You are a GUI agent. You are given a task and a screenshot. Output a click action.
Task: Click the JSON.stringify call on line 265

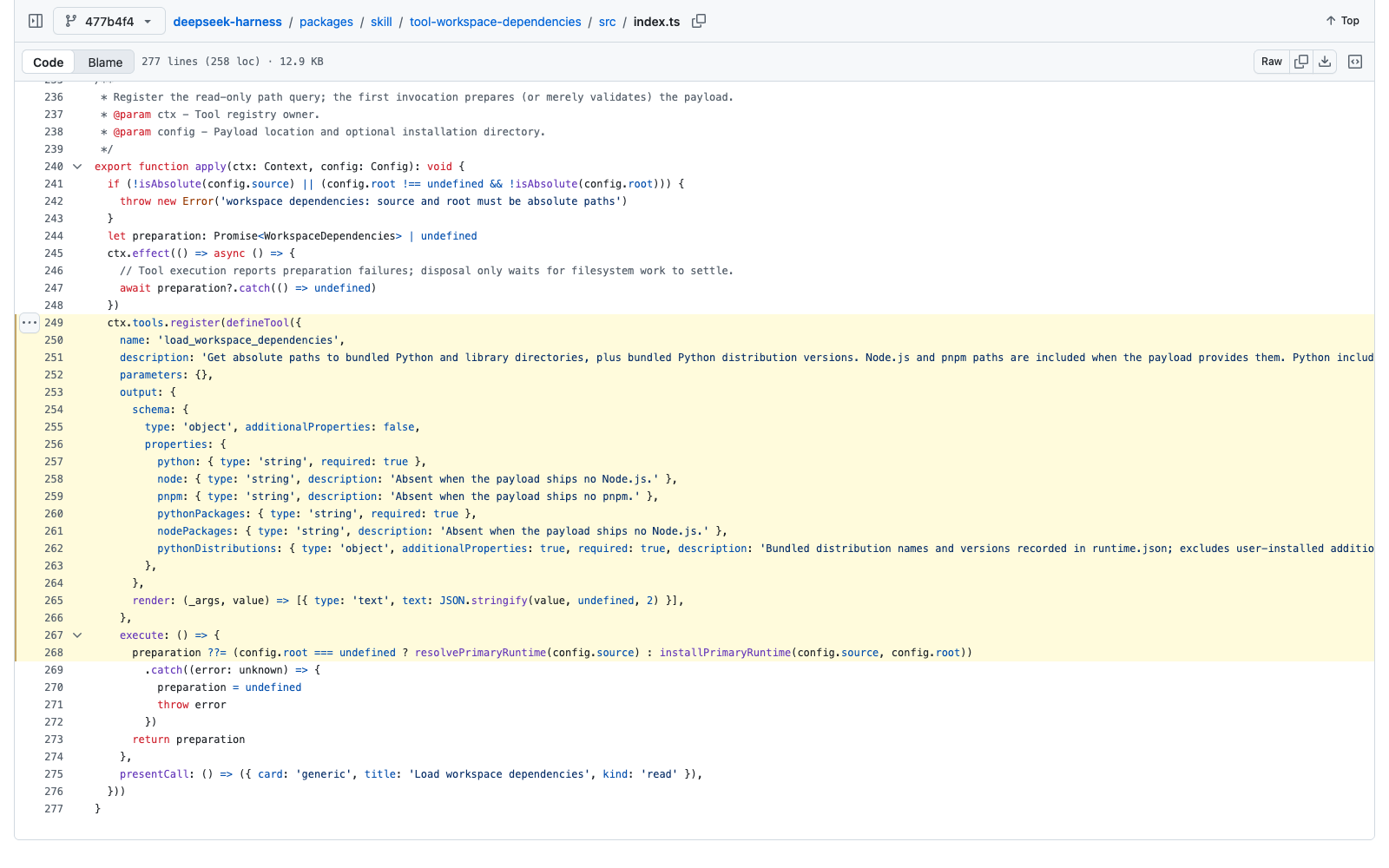[483, 601]
